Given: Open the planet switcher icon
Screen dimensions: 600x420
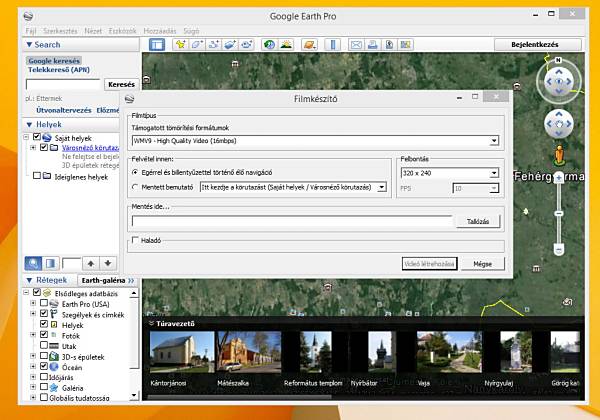Looking at the screenshot, I should coord(309,45).
